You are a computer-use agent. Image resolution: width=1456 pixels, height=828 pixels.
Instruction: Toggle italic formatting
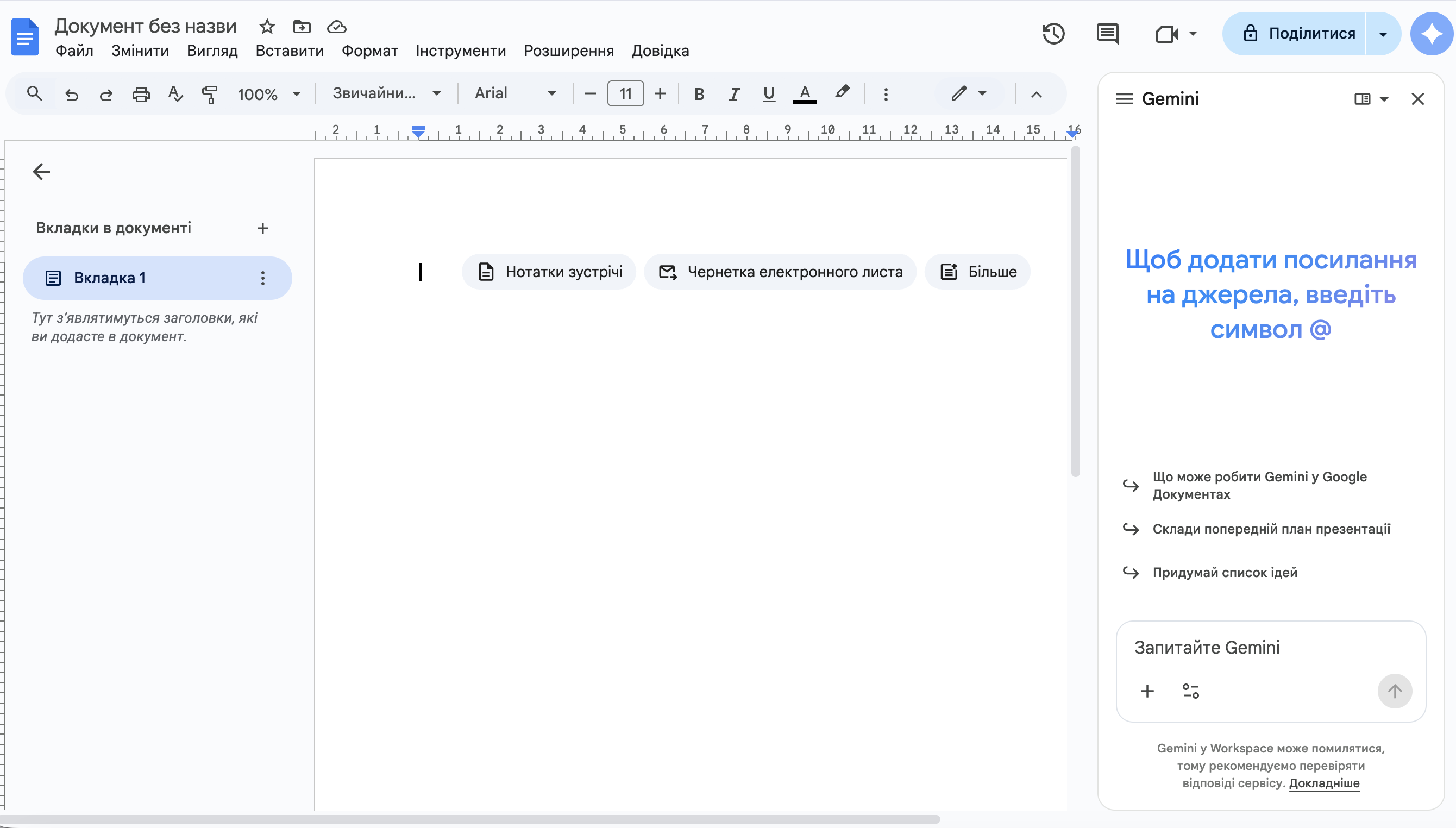(734, 94)
